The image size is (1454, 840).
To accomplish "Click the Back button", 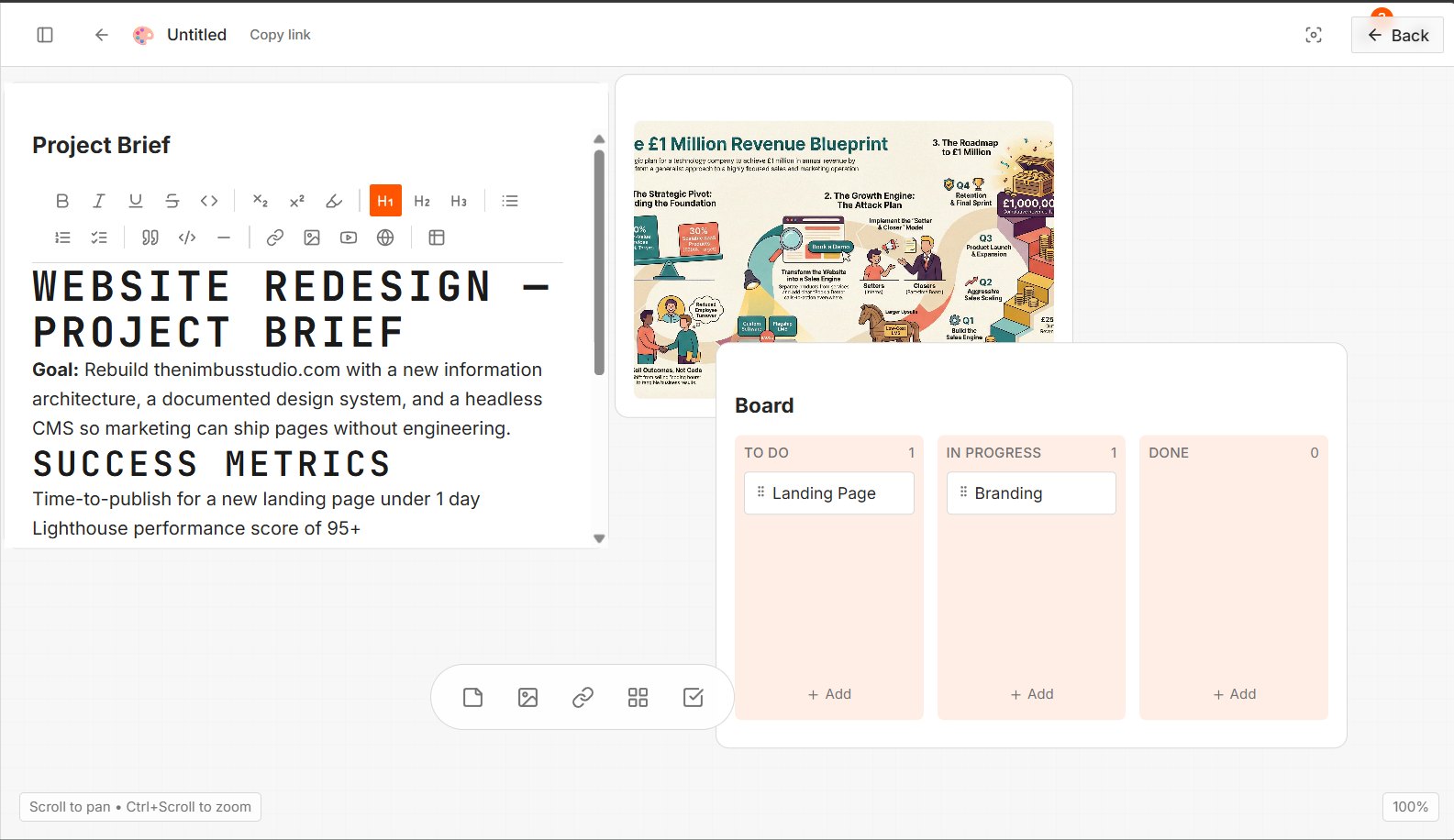I will pos(1397,35).
